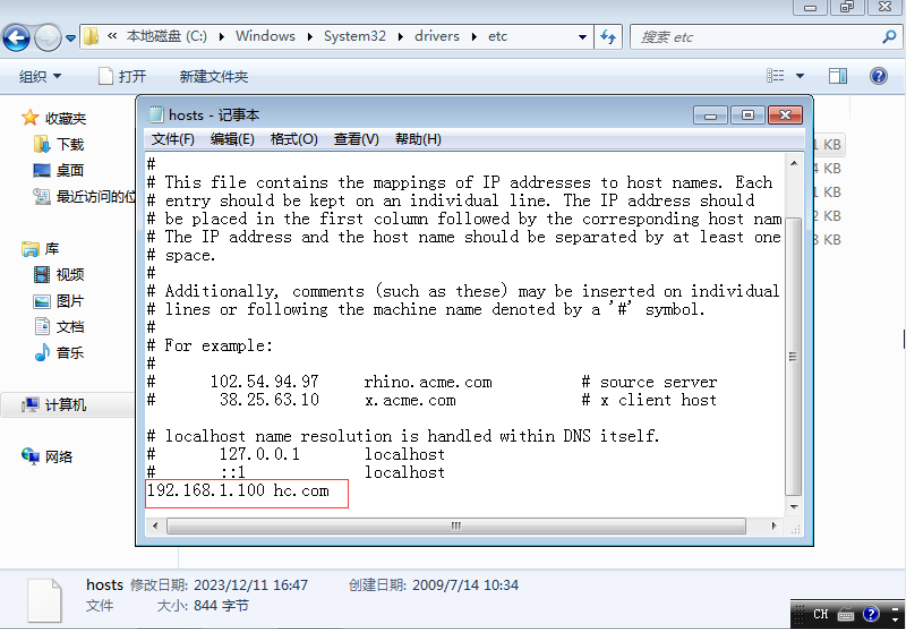907x629 pixels.
Task: Expand the arrow after Windows breadcrumb
Action: point(310,36)
